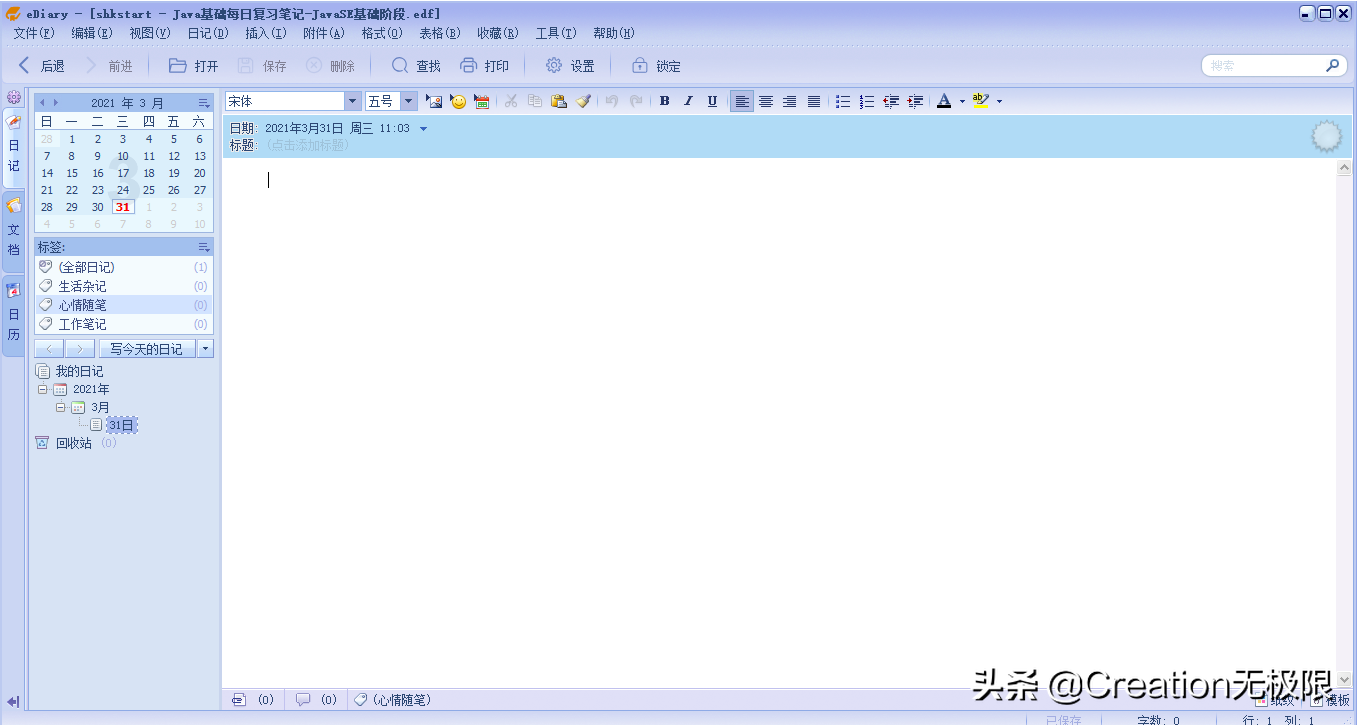Apply the format painter brush
This screenshot has height=725, width=1357.
(584, 100)
